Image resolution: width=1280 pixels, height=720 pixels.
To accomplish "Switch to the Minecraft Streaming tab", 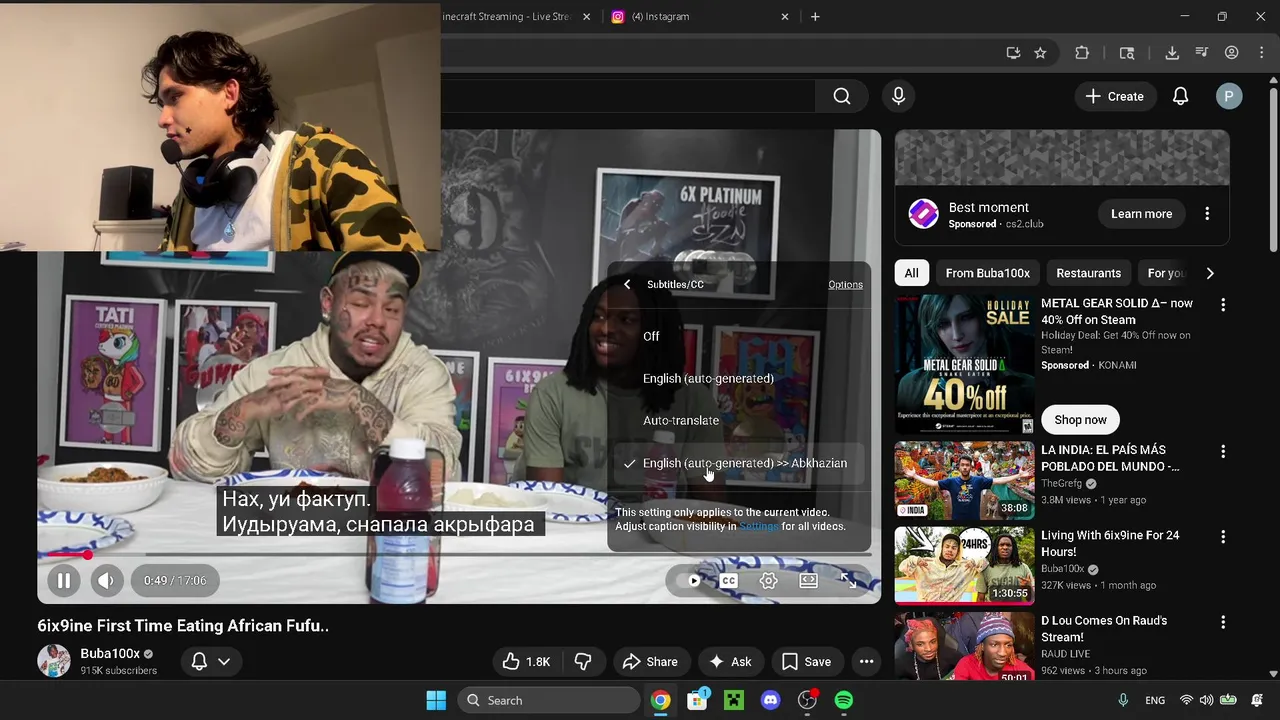I will [x=508, y=16].
